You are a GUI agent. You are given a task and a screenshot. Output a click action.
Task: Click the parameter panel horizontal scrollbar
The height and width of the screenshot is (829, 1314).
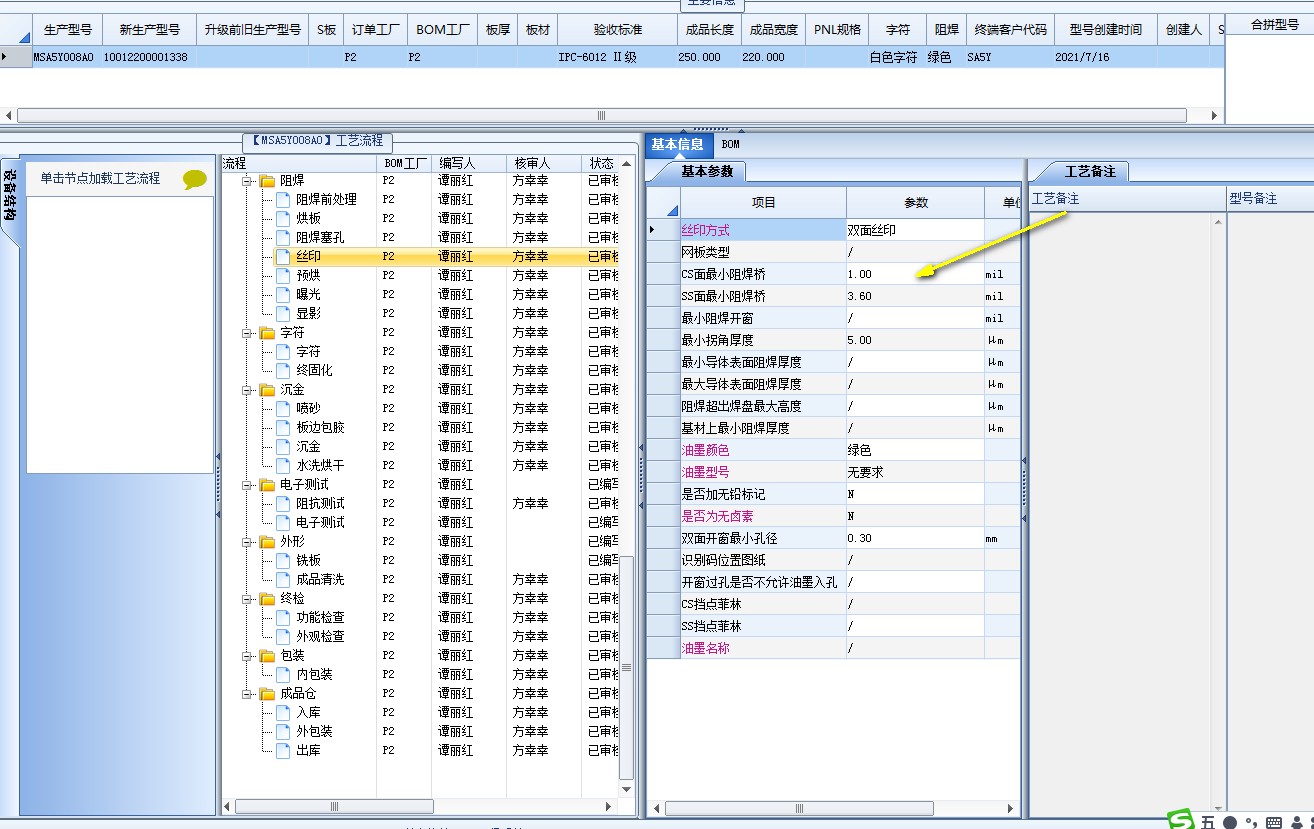click(x=797, y=808)
